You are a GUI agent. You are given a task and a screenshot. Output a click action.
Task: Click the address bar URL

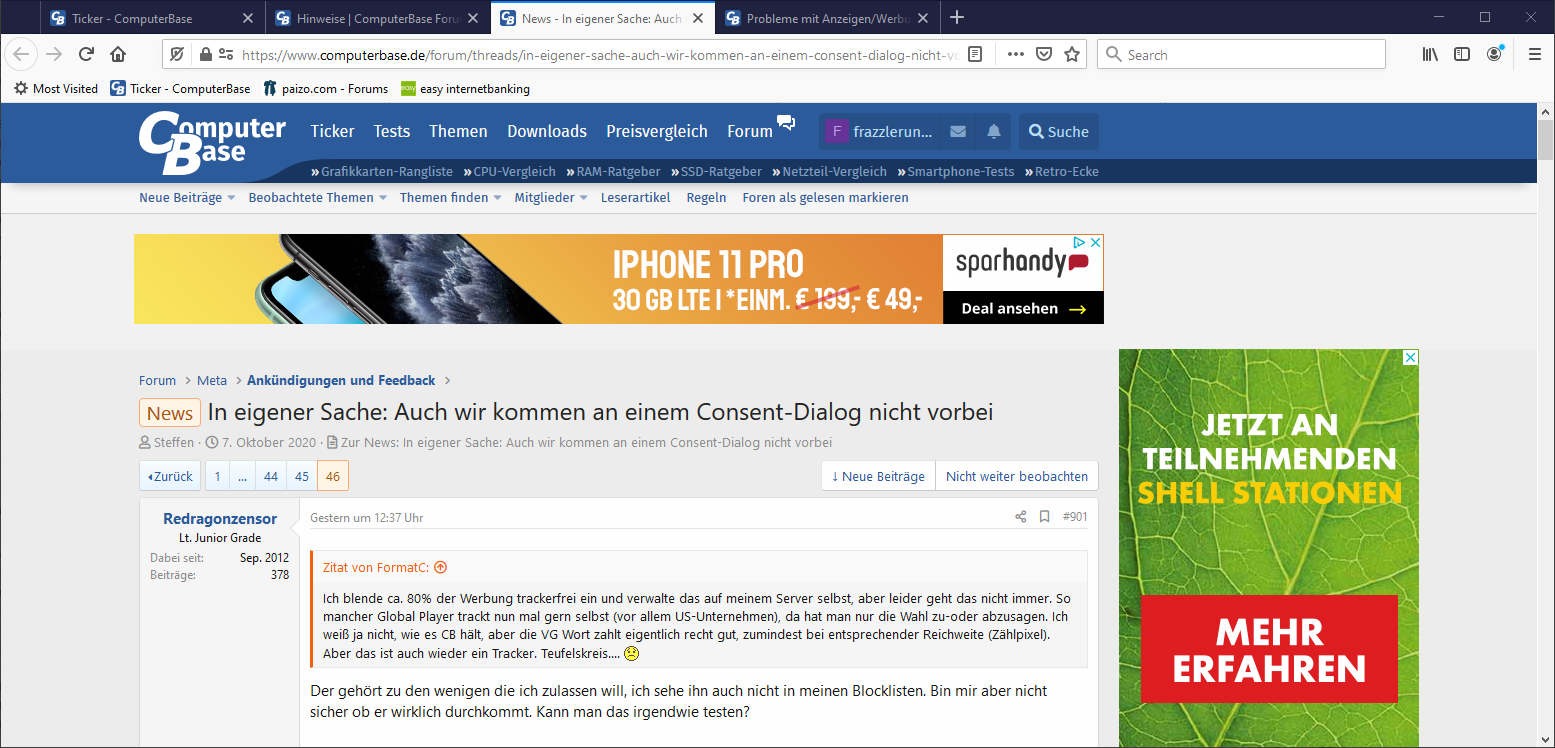point(600,54)
